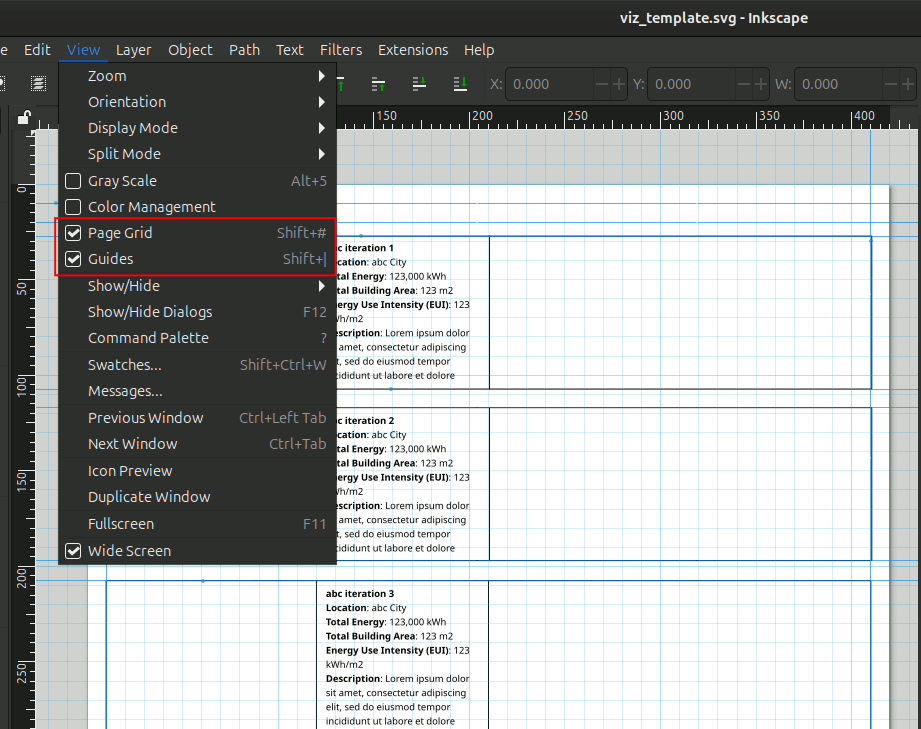Disable the Wide Screen checkbox
The image size is (921, 729).
click(73, 551)
